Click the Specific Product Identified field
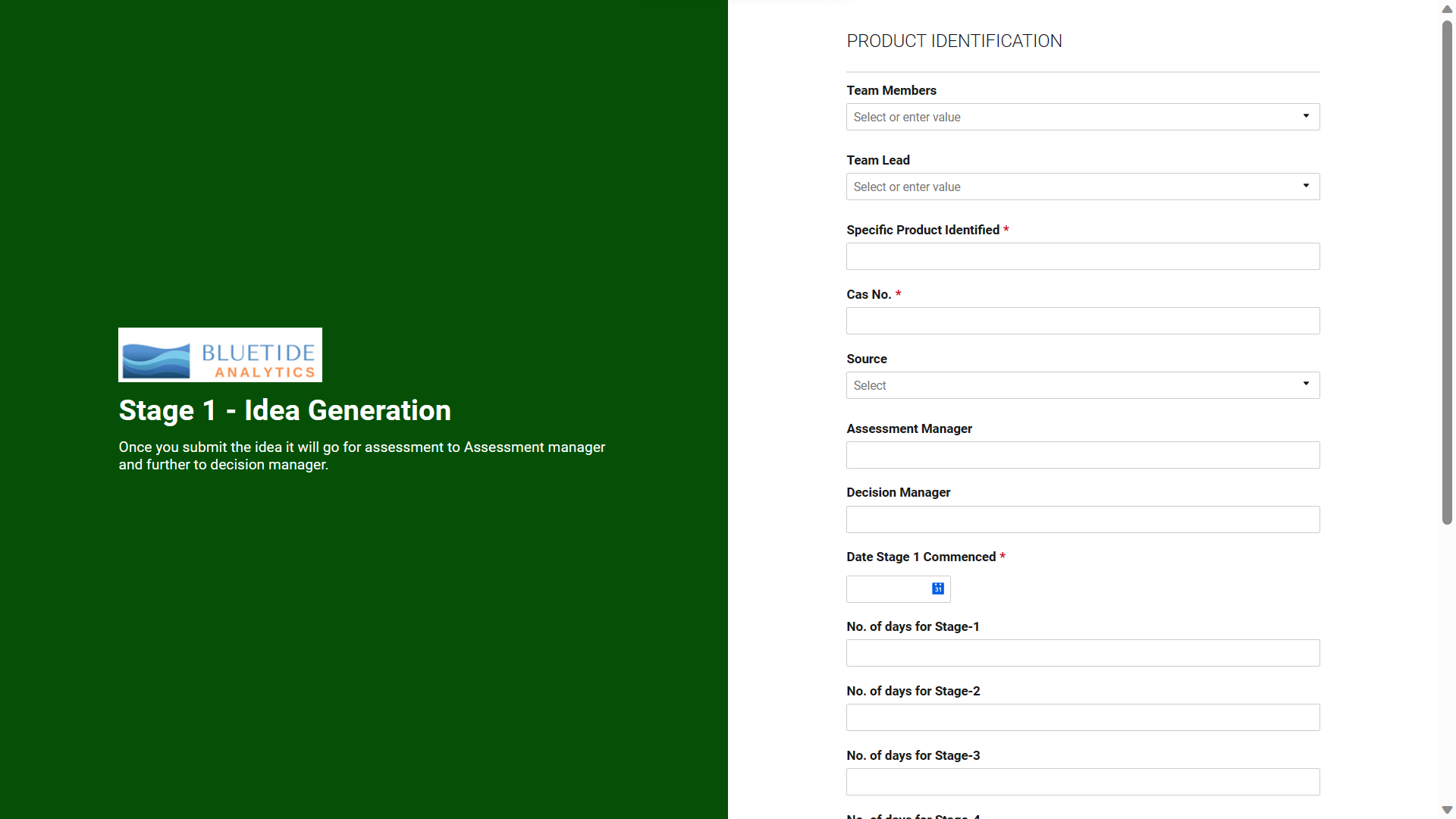This screenshot has width=1456, height=819. coord(1082,256)
